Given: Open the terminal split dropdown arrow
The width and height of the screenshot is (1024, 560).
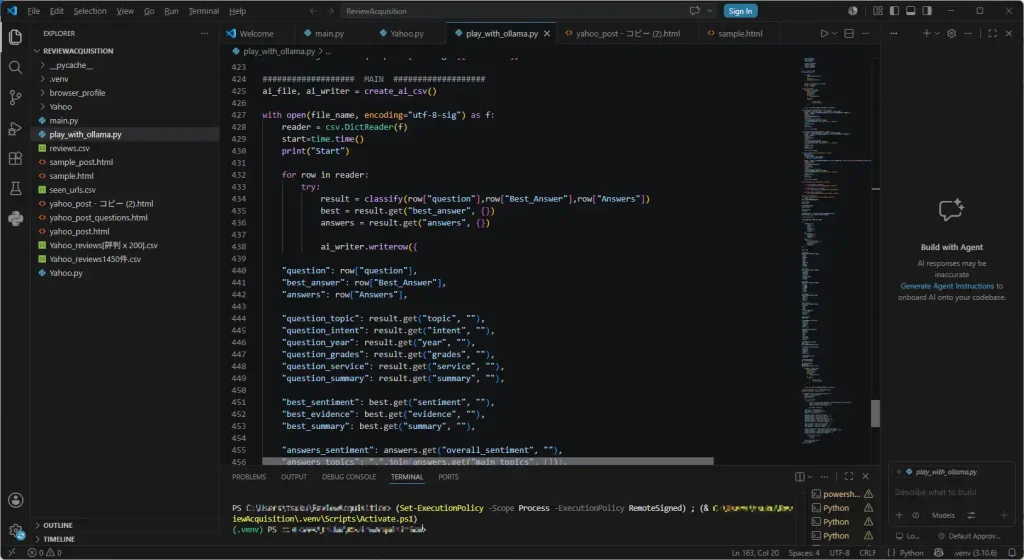Looking at the screenshot, I should pos(810,476).
